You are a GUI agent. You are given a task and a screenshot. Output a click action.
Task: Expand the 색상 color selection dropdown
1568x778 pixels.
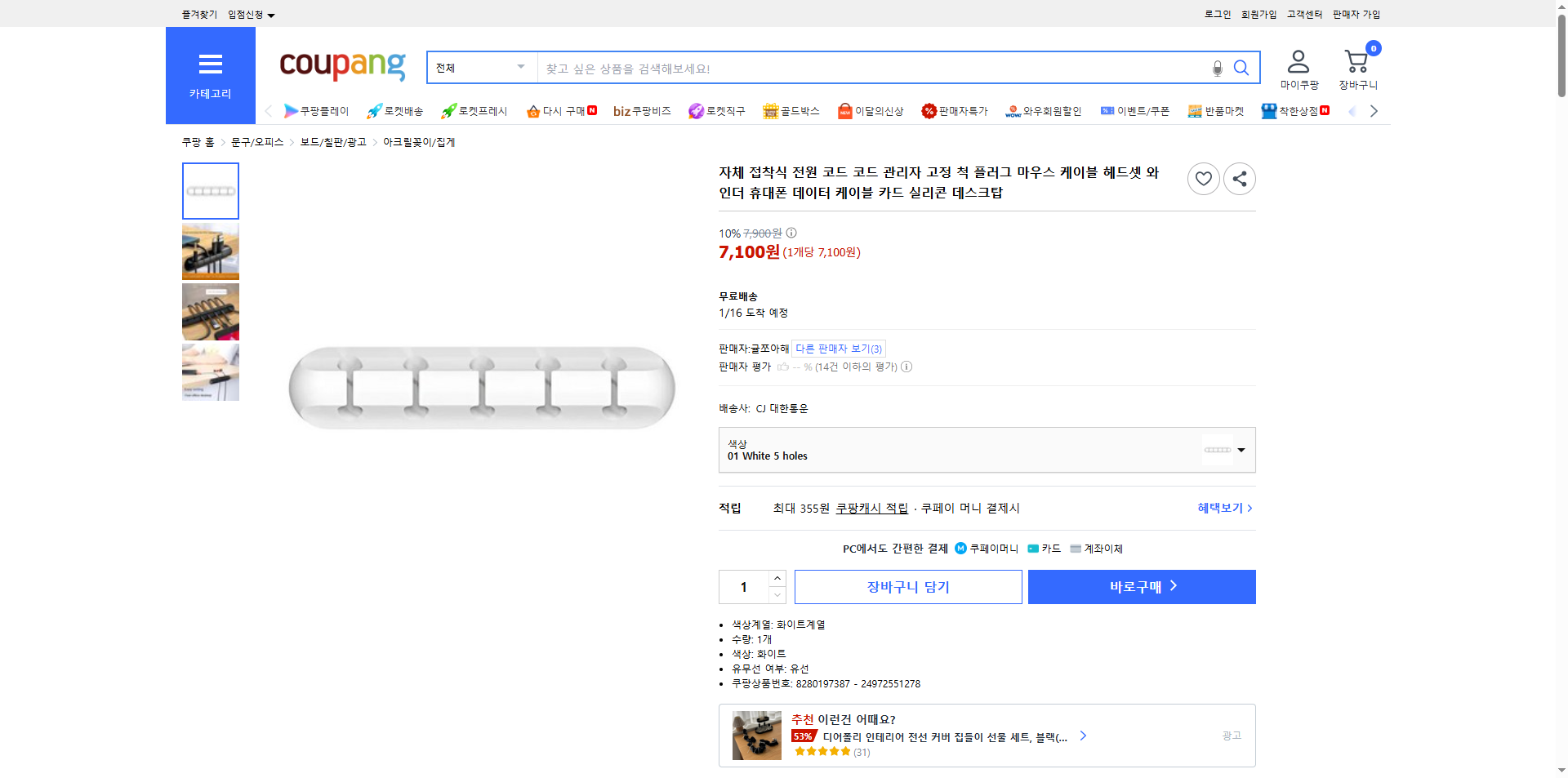pos(1240,450)
